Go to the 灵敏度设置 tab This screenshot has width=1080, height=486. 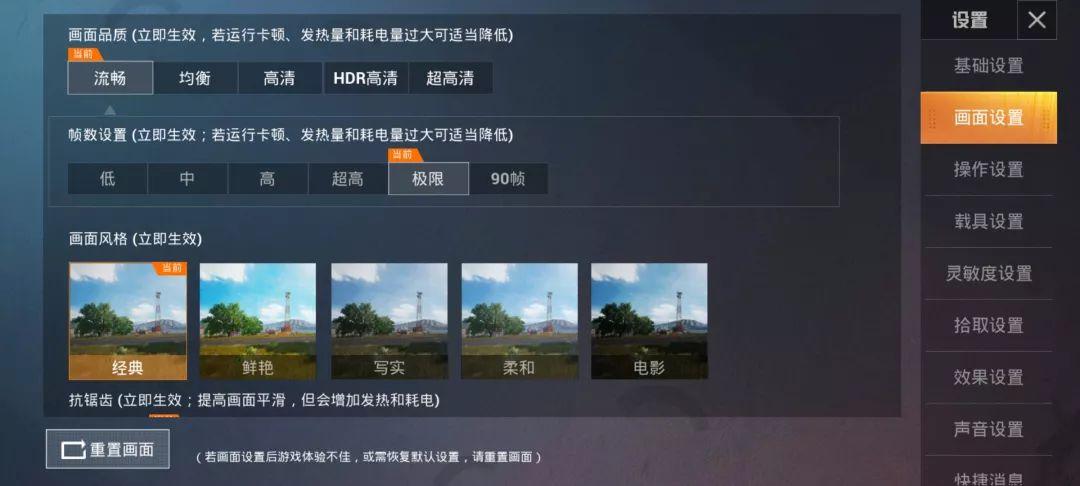tap(988, 273)
